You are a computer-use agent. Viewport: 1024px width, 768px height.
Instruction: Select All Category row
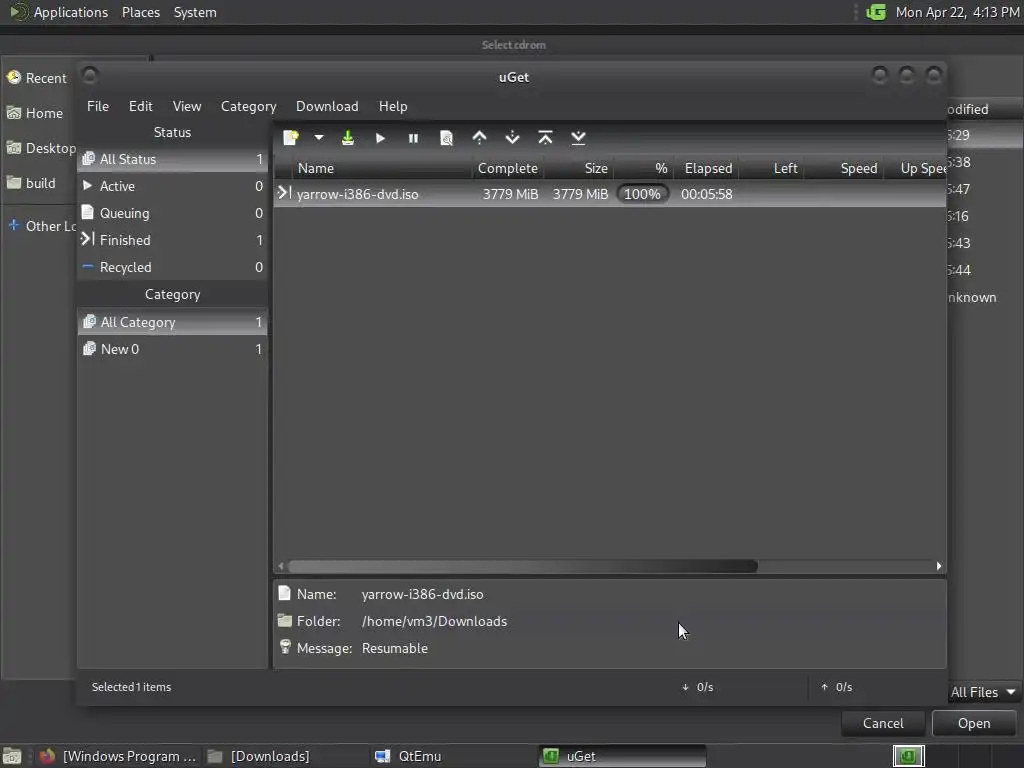coord(172,322)
